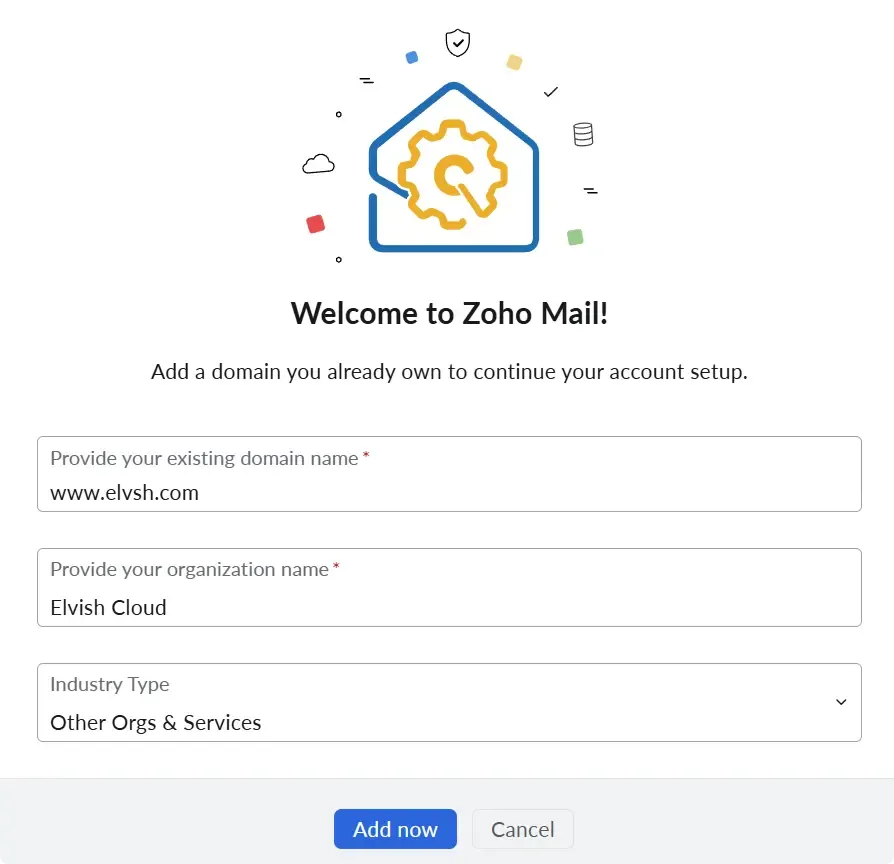Click the yellow square decoration
This screenshot has width=894, height=864.
click(514, 62)
